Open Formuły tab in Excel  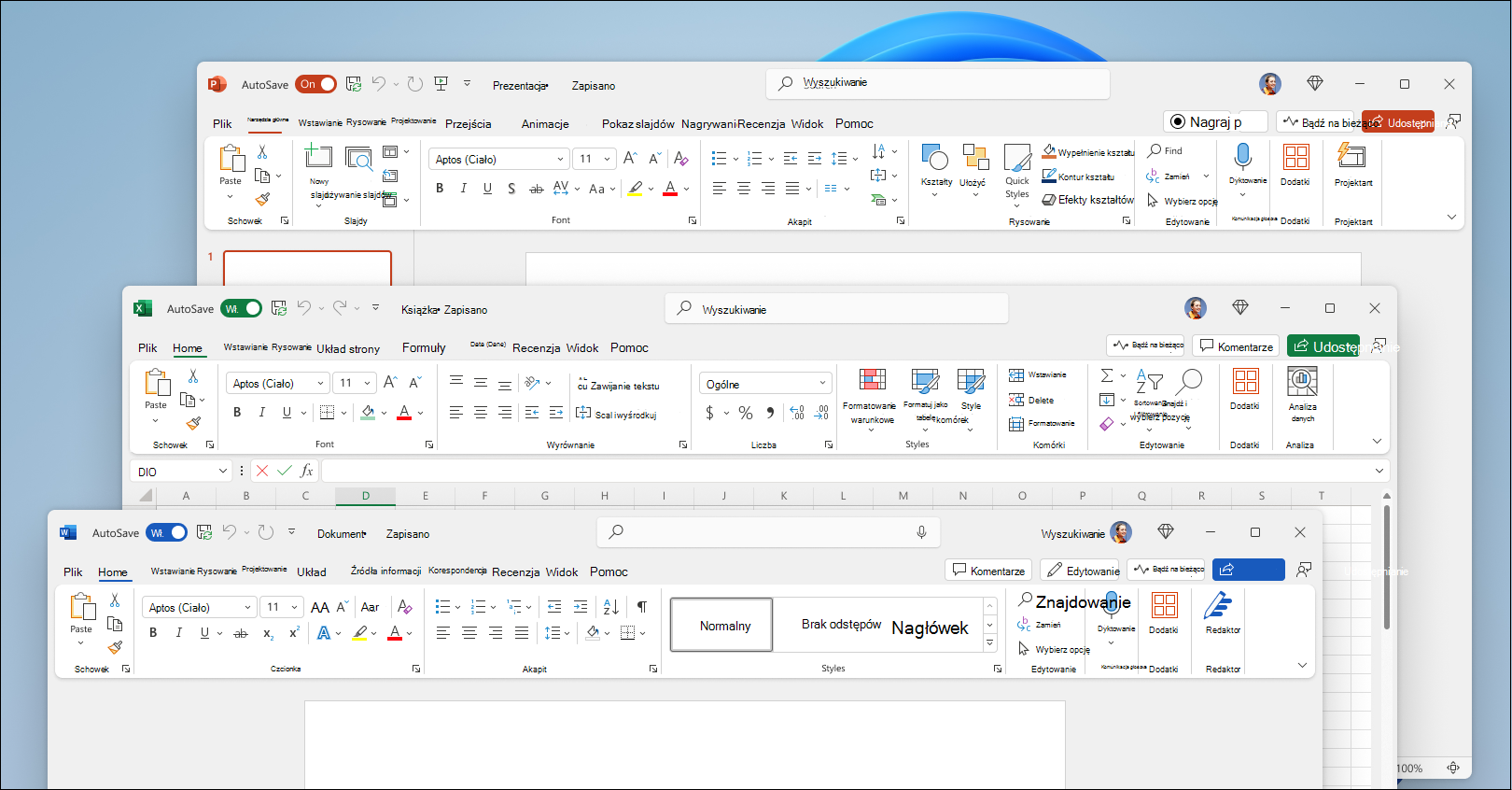pyautogui.click(x=424, y=347)
